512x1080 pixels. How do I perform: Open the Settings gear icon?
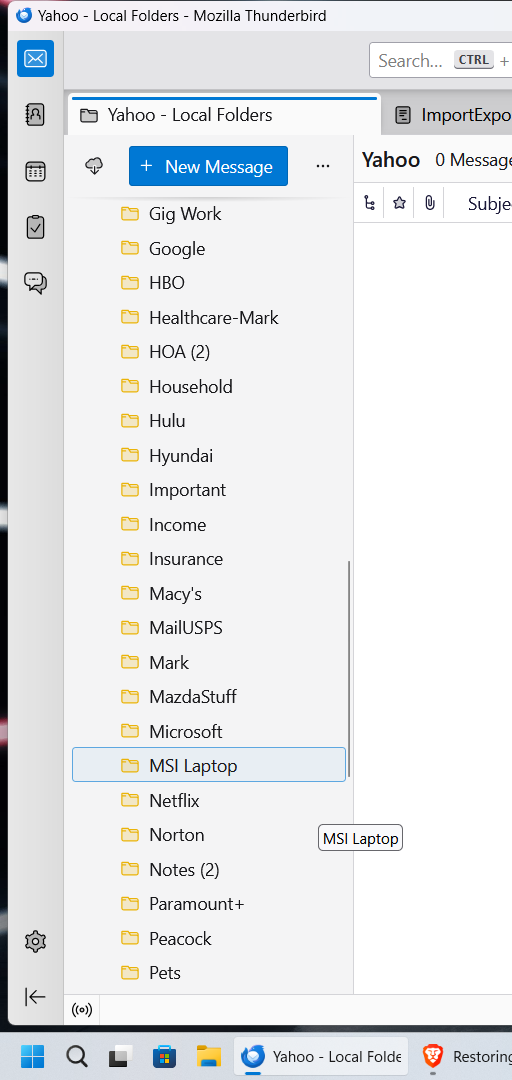click(x=35, y=941)
